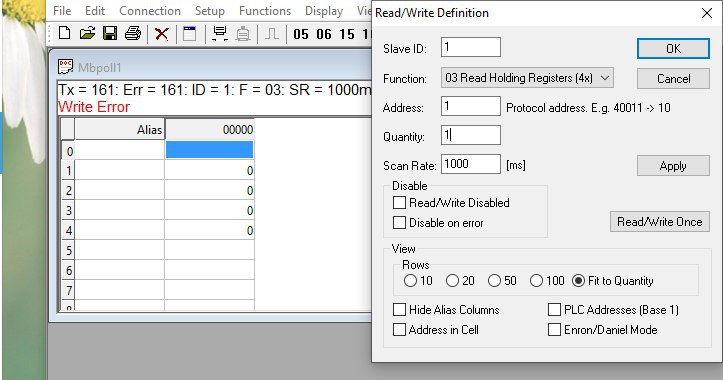Viewport: 723px width, 380px height.
Task: Click row header 5 in the grid
Action: 68,250
